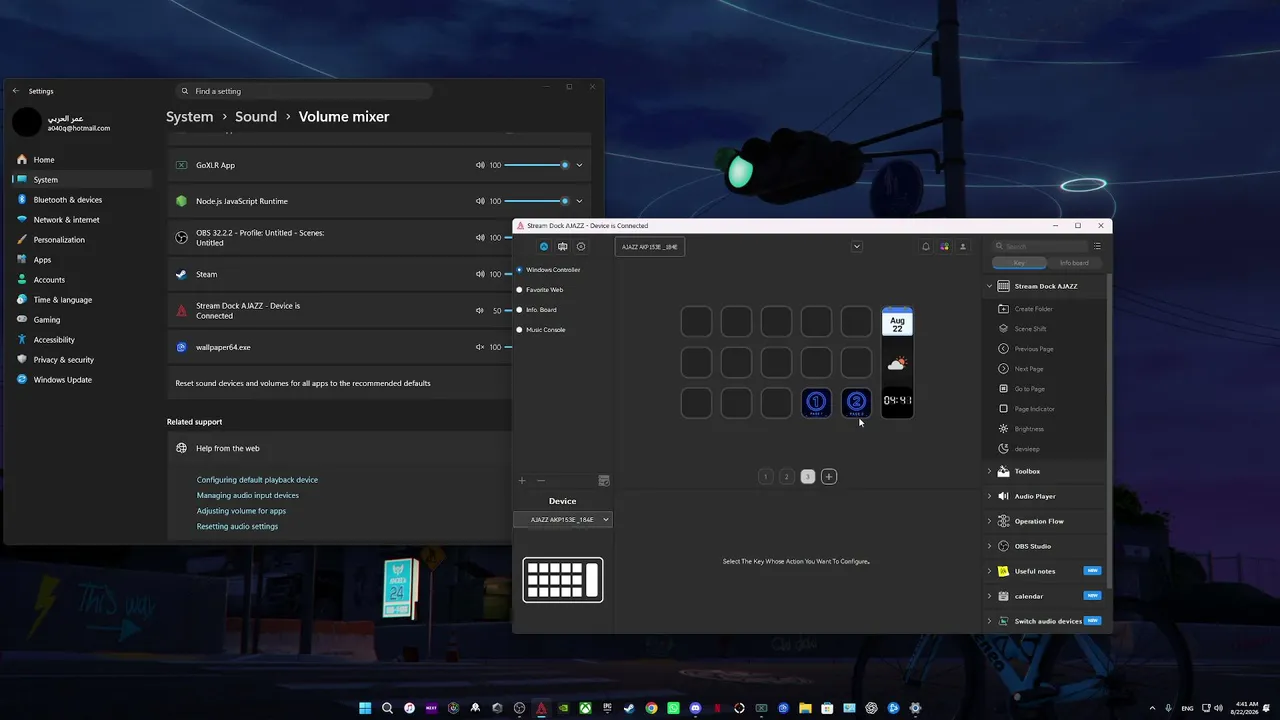
Task: Toggle the action list view icon
Action: (x=1097, y=246)
